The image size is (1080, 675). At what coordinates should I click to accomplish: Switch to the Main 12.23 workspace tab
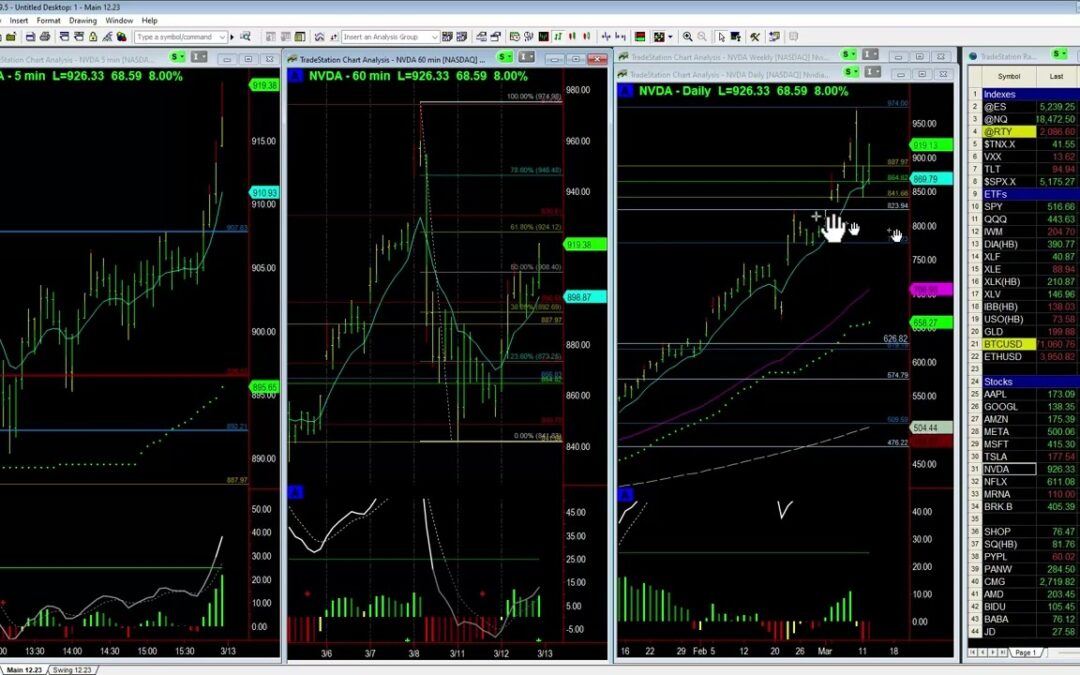pos(24,669)
